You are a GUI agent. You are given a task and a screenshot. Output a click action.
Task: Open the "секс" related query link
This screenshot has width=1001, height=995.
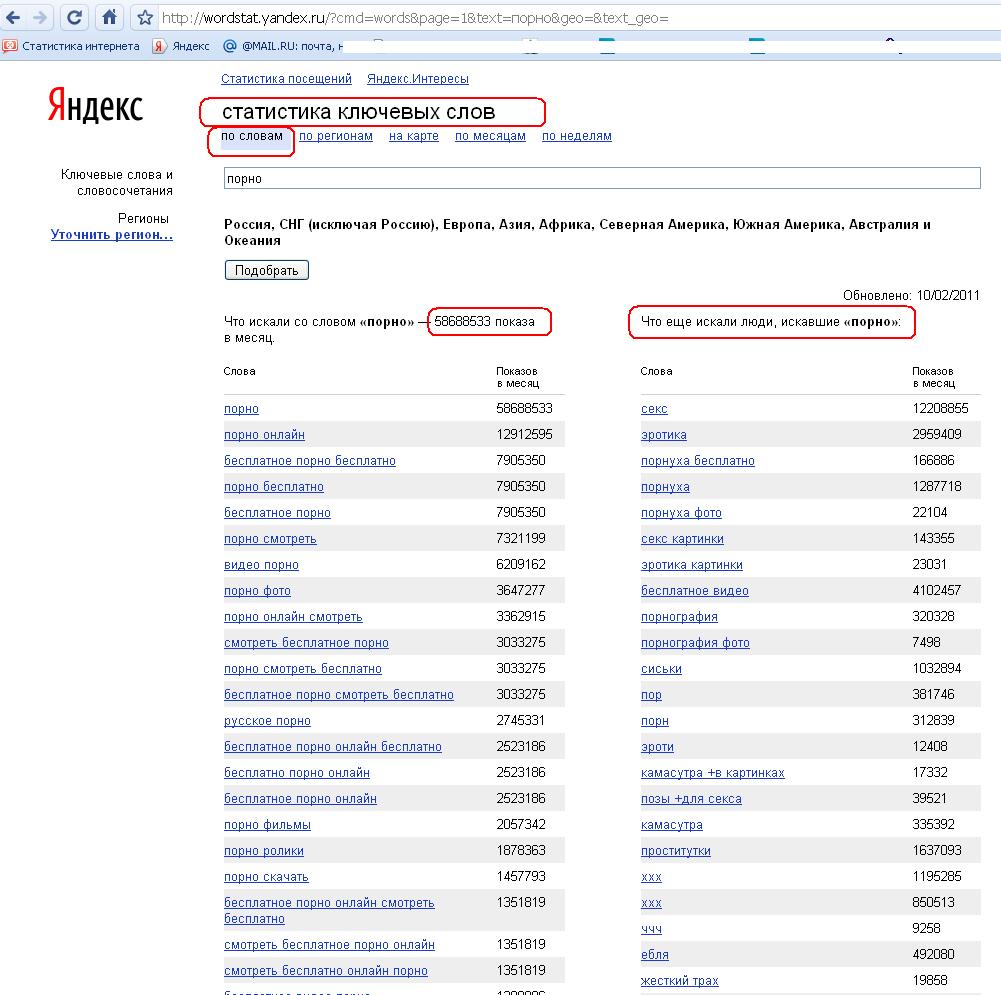[654, 409]
